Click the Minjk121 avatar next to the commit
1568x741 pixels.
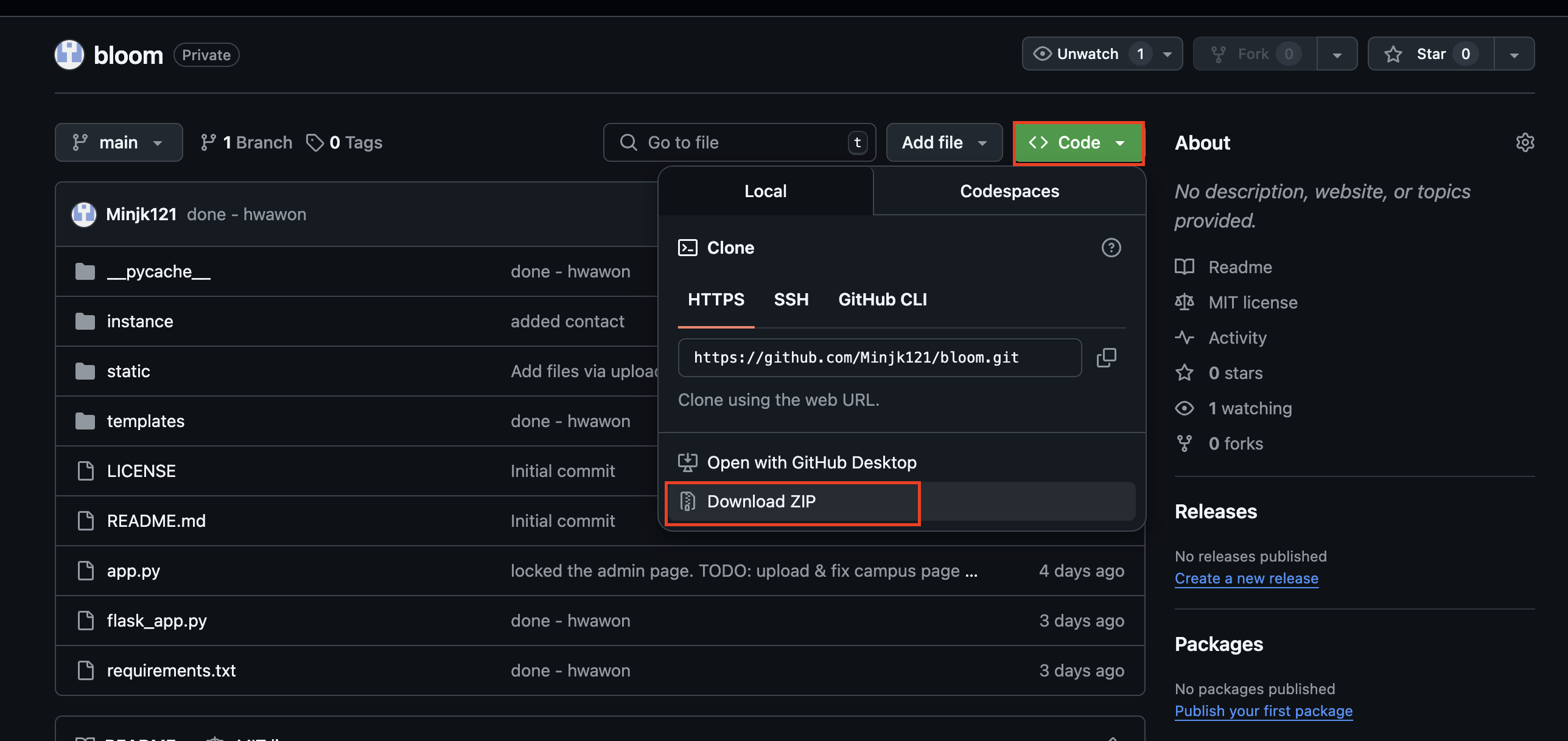click(x=84, y=214)
